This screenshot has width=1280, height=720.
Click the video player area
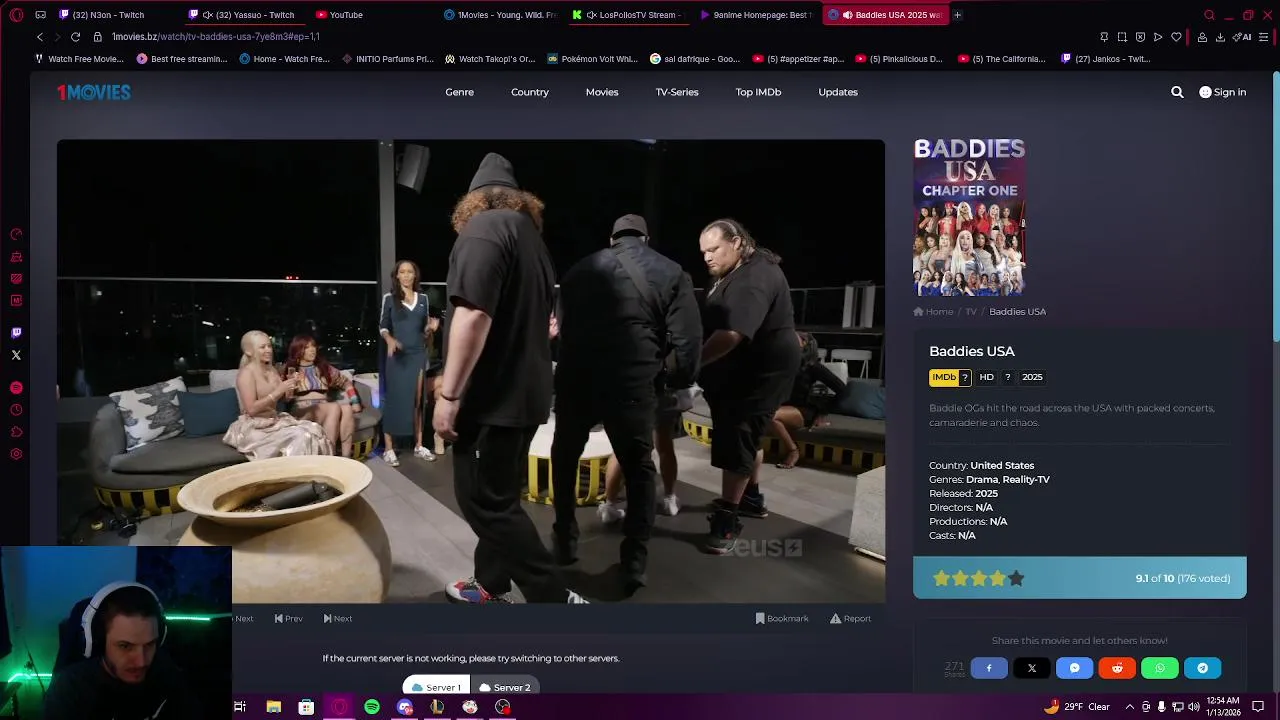coord(471,371)
